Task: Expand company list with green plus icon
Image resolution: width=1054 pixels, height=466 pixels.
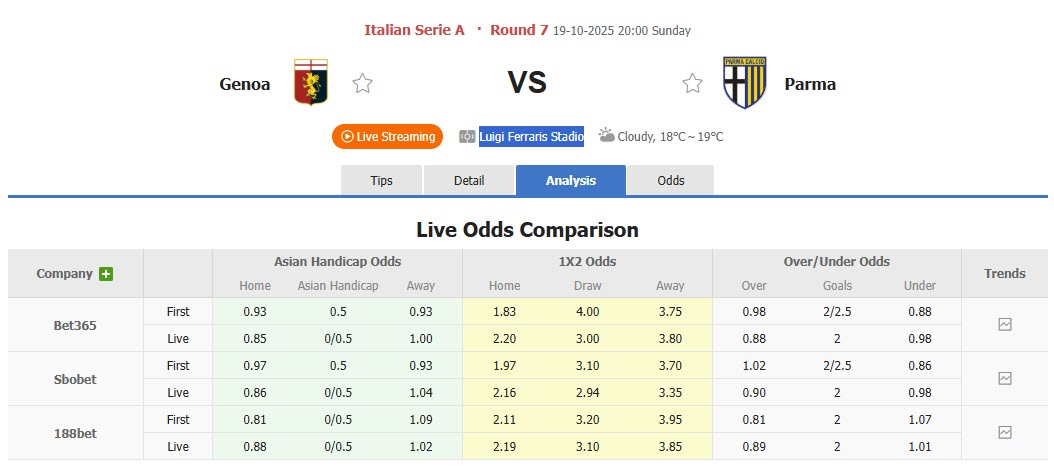Action: click(106, 274)
